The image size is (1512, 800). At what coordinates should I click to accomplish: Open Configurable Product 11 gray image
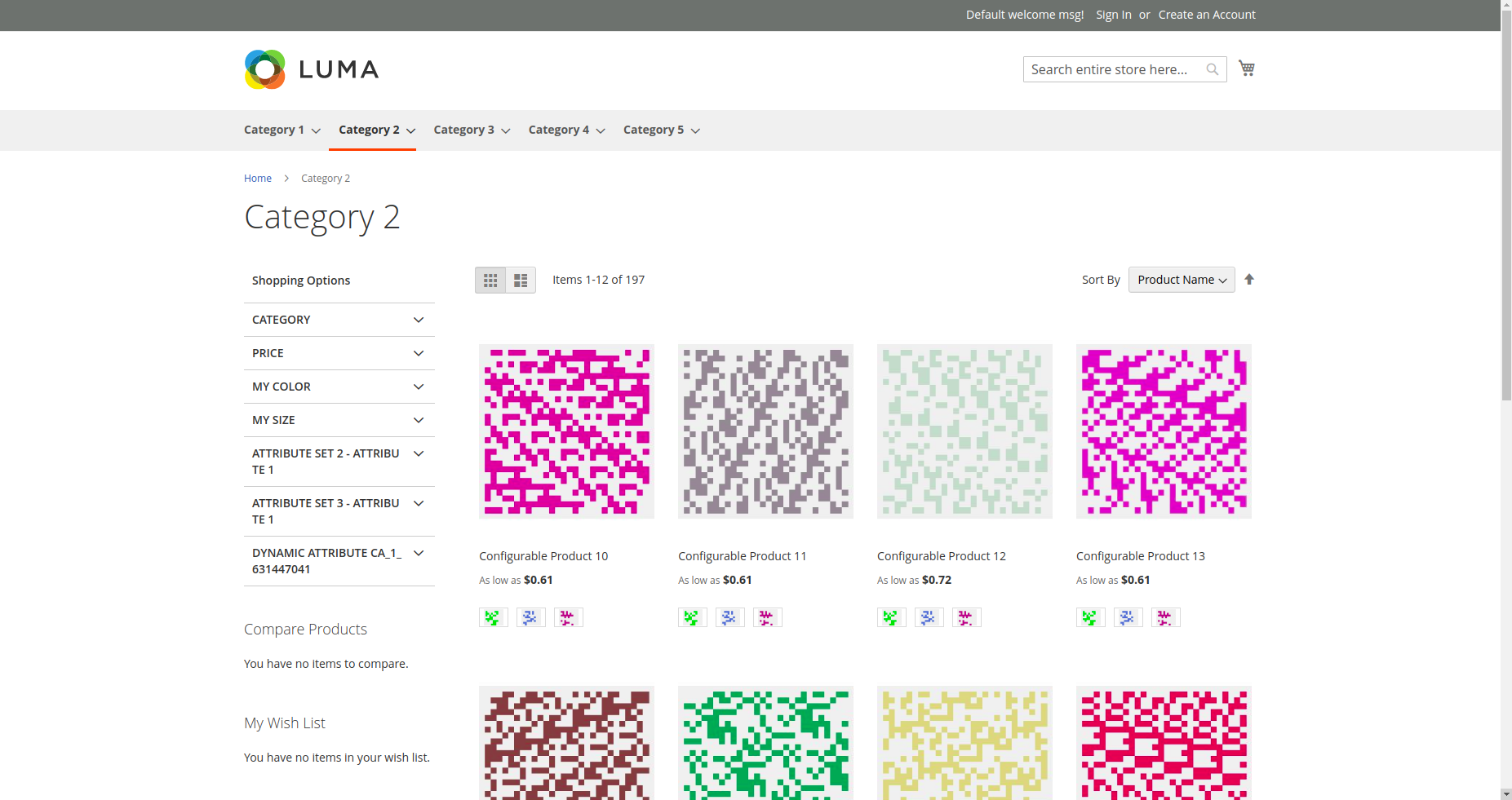(x=765, y=431)
